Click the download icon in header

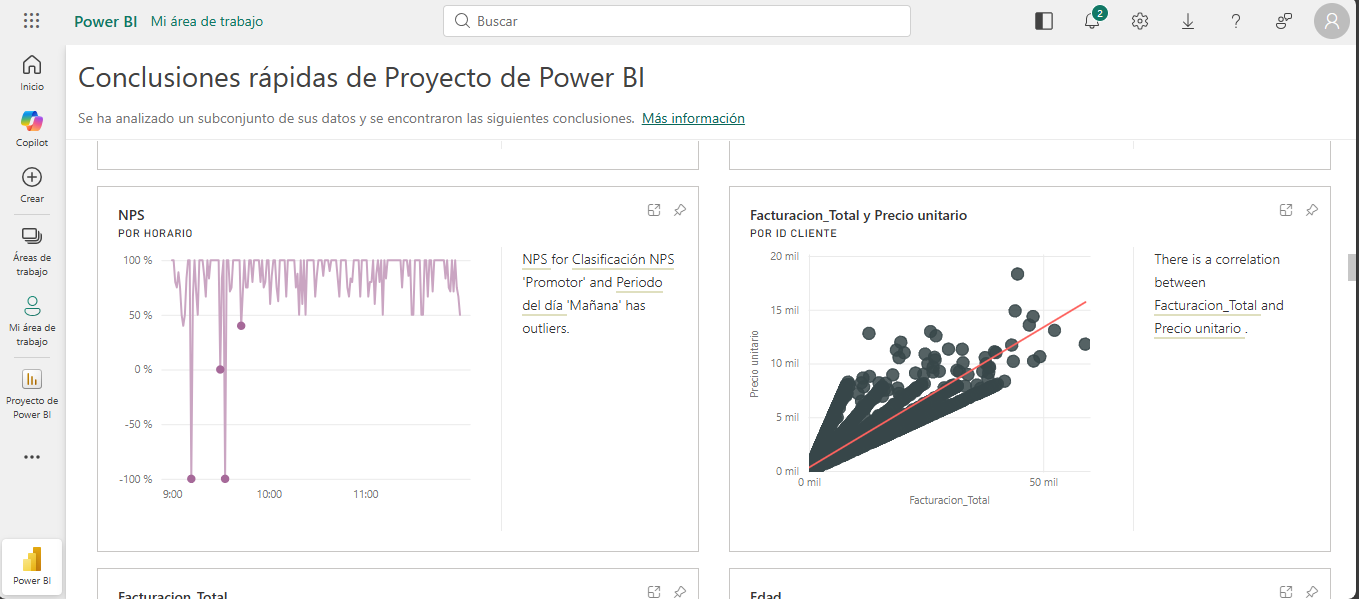[x=1188, y=21]
